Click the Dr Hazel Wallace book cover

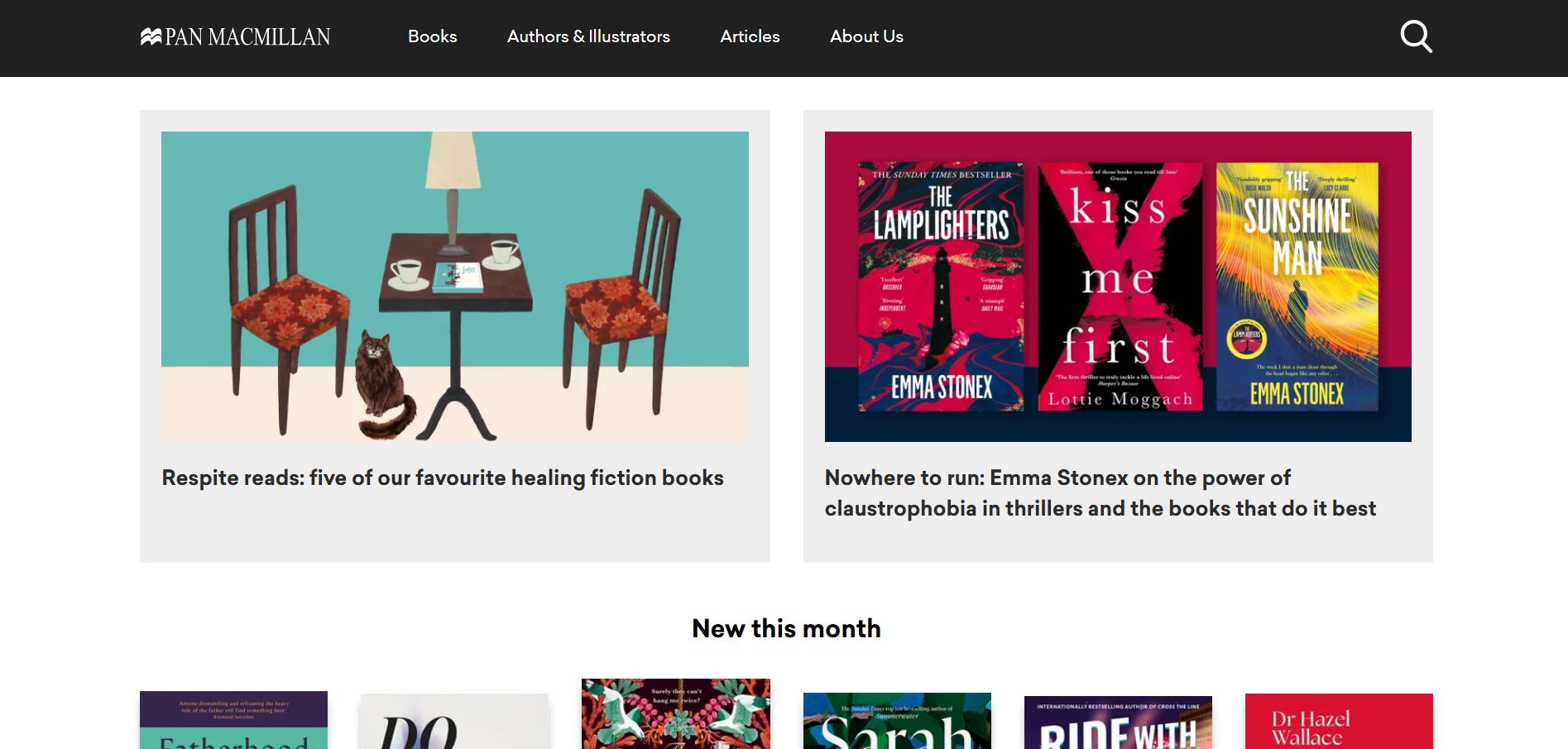coord(1339,720)
